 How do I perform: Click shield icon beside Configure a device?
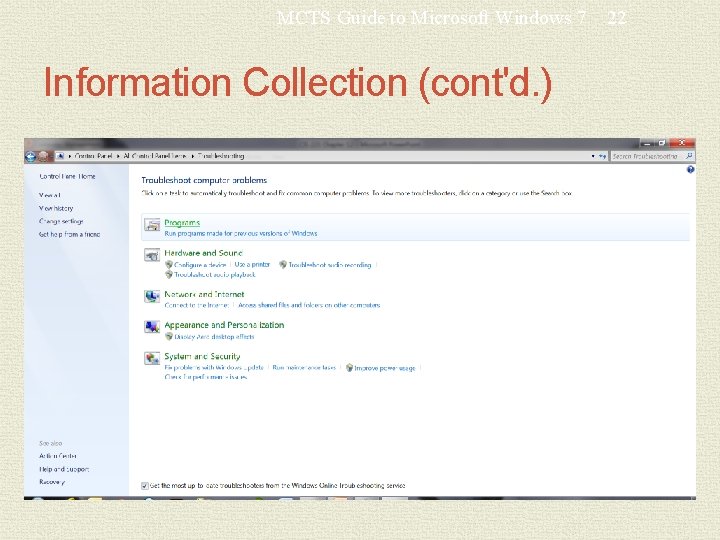coord(169,264)
